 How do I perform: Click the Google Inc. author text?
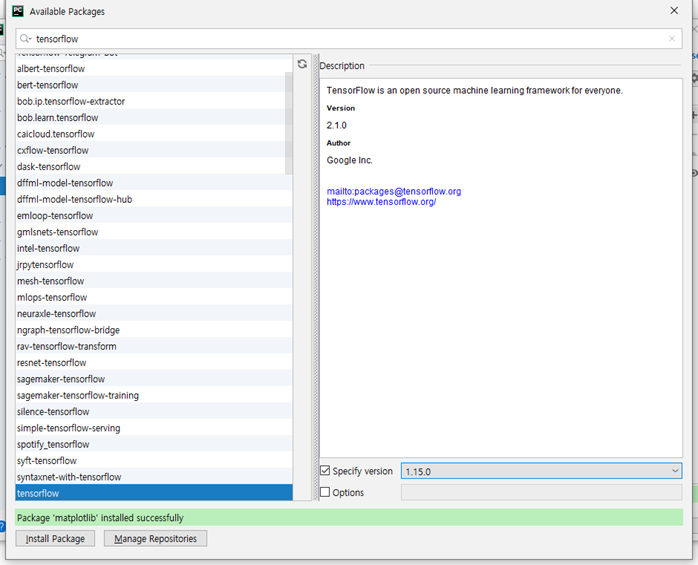pyautogui.click(x=349, y=160)
